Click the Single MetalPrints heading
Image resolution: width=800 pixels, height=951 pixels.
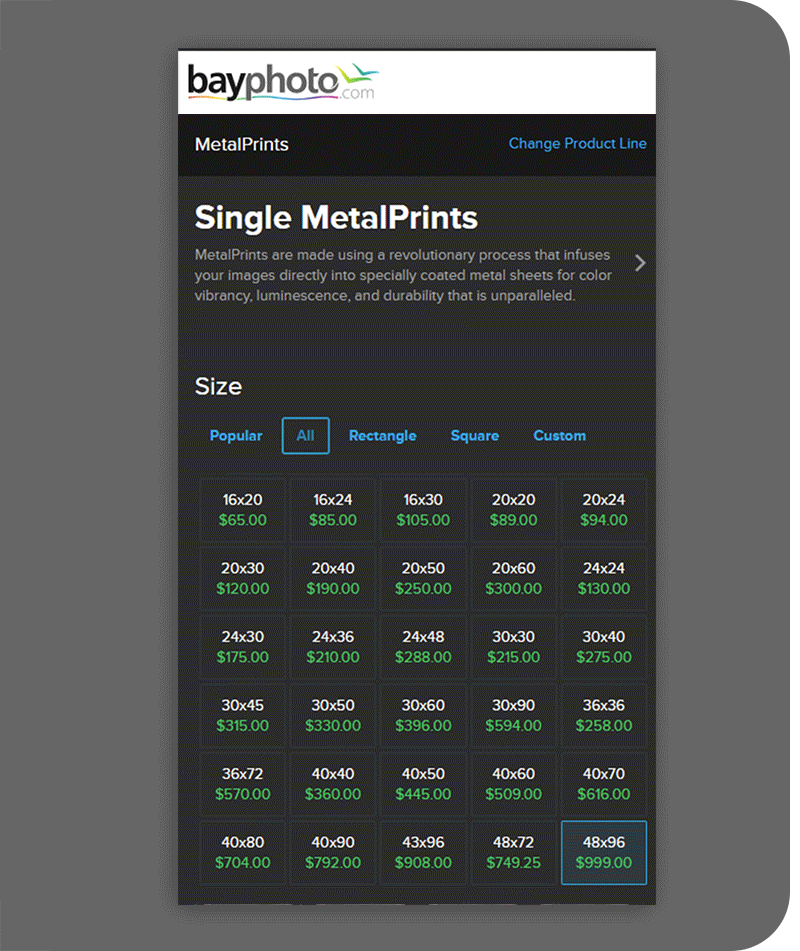336,218
